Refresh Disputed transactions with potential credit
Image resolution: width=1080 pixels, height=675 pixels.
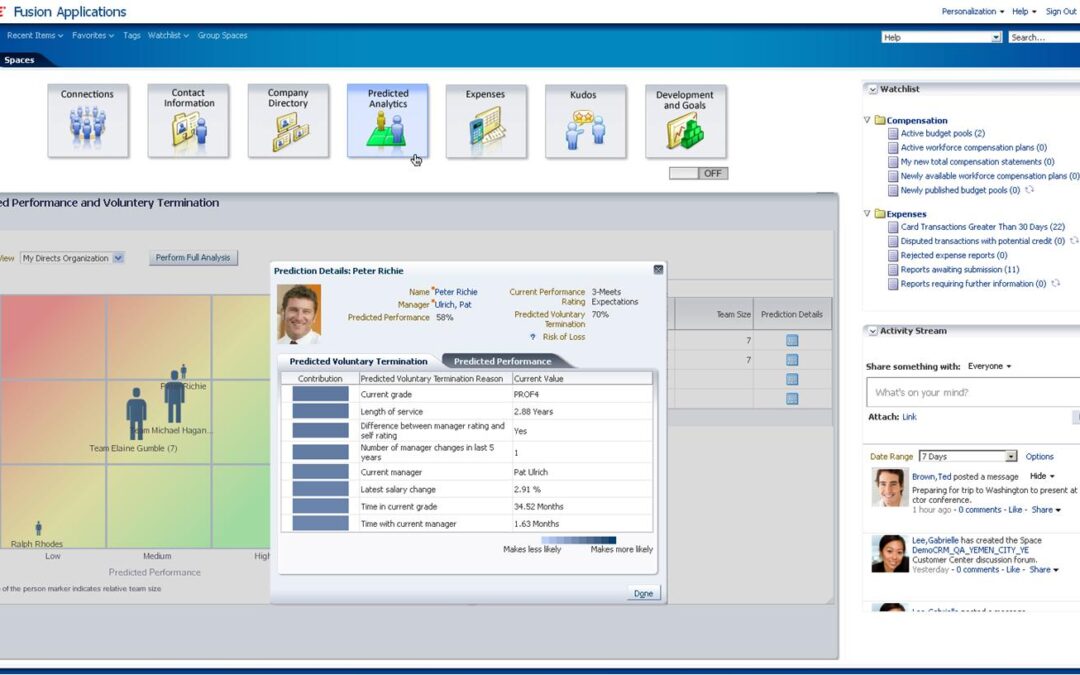[1074, 241]
